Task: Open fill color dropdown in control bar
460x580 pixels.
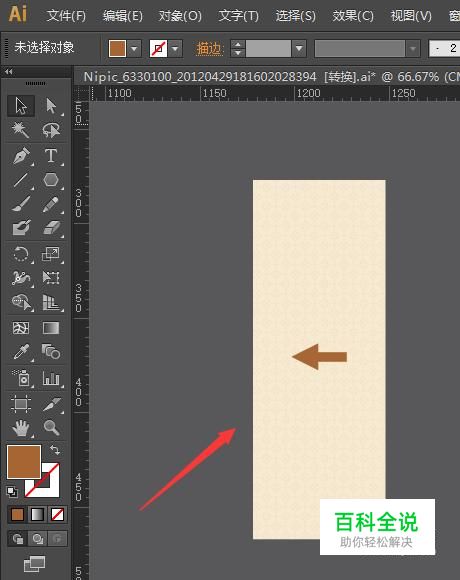Action: (x=134, y=48)
